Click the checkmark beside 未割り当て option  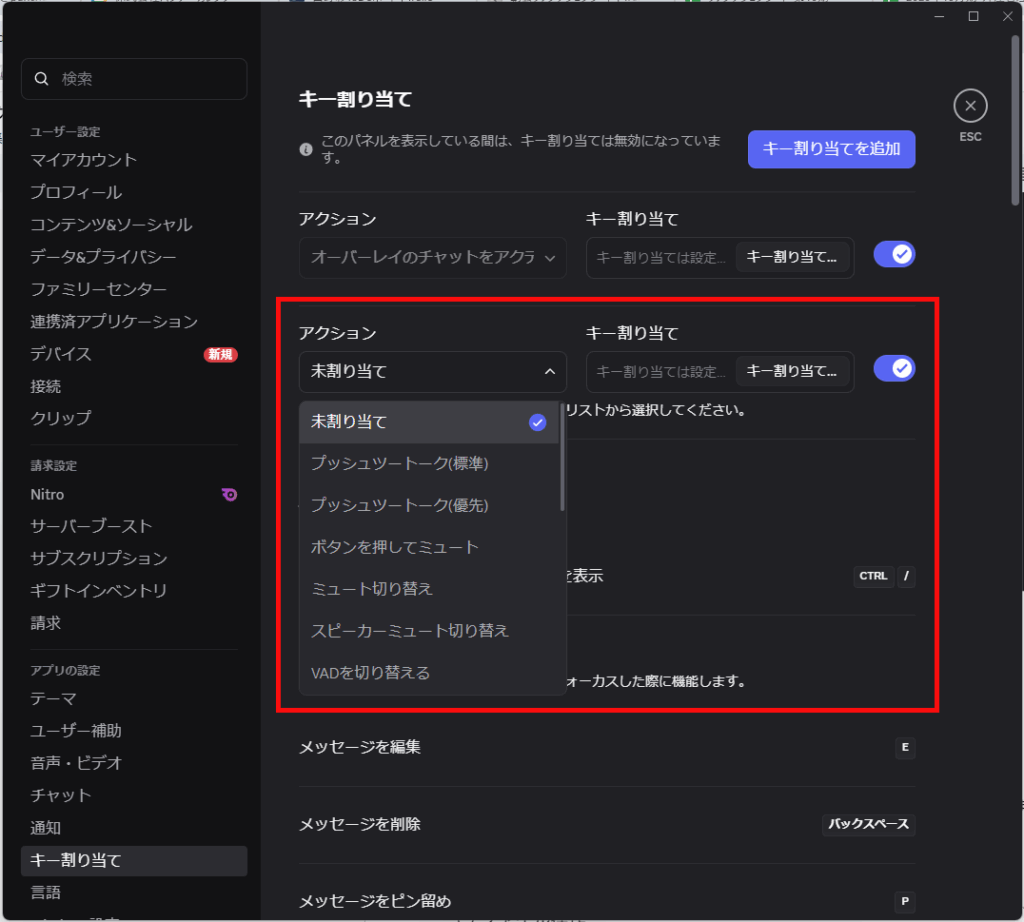click(538, 422)
